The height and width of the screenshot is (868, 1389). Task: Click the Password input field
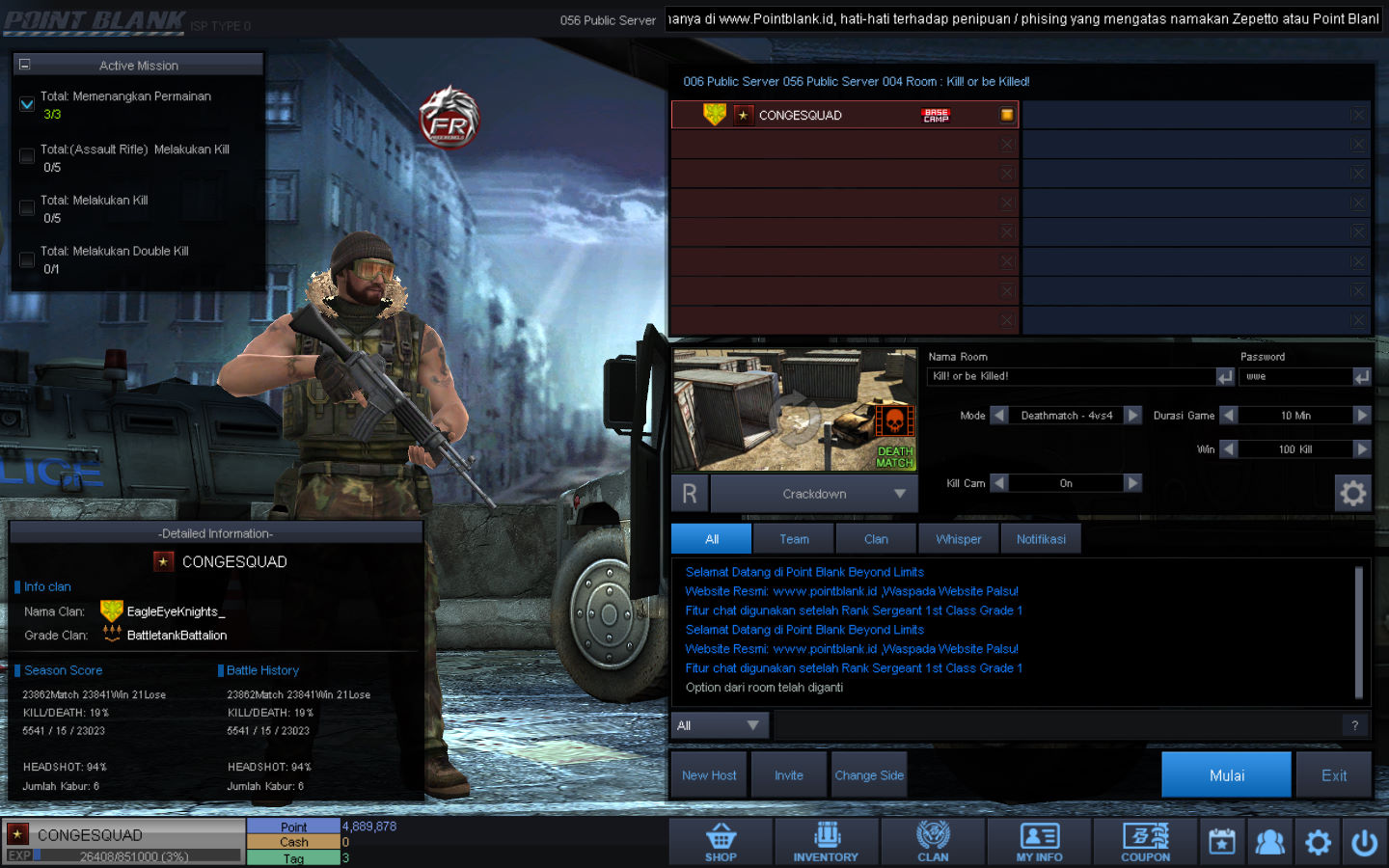coord(1295,376)
